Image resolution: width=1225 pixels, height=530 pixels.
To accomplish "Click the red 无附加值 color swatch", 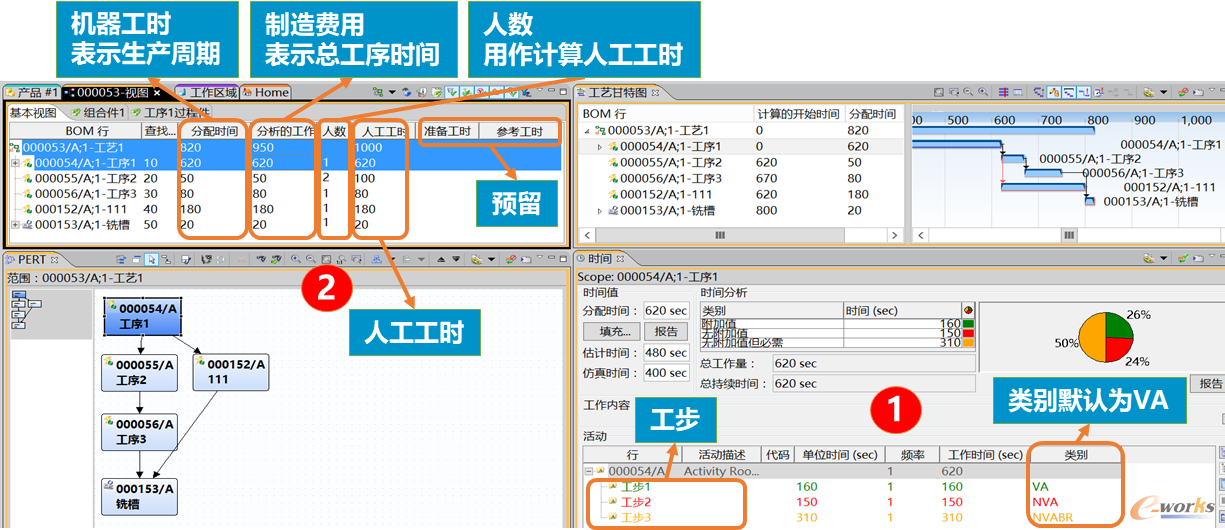I will pos(967,333).
